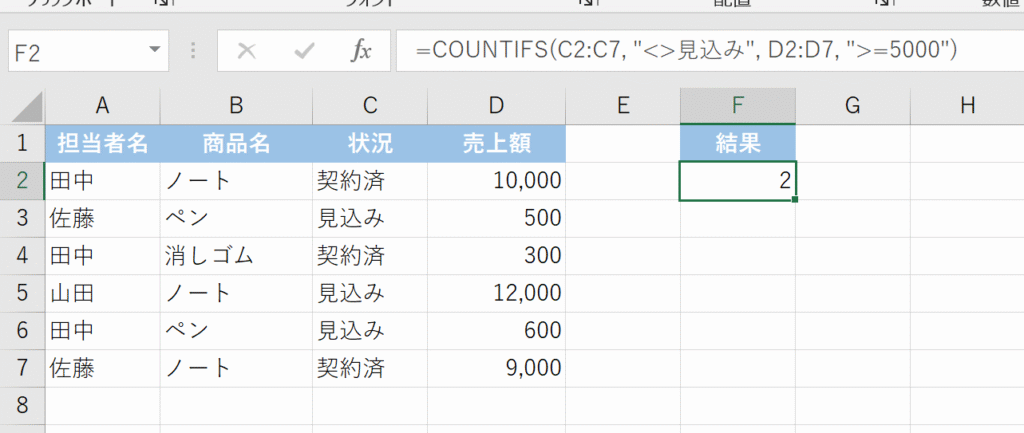Click ペン in row 6
Screen dimensions: 1024x433
tap(236, 330)
